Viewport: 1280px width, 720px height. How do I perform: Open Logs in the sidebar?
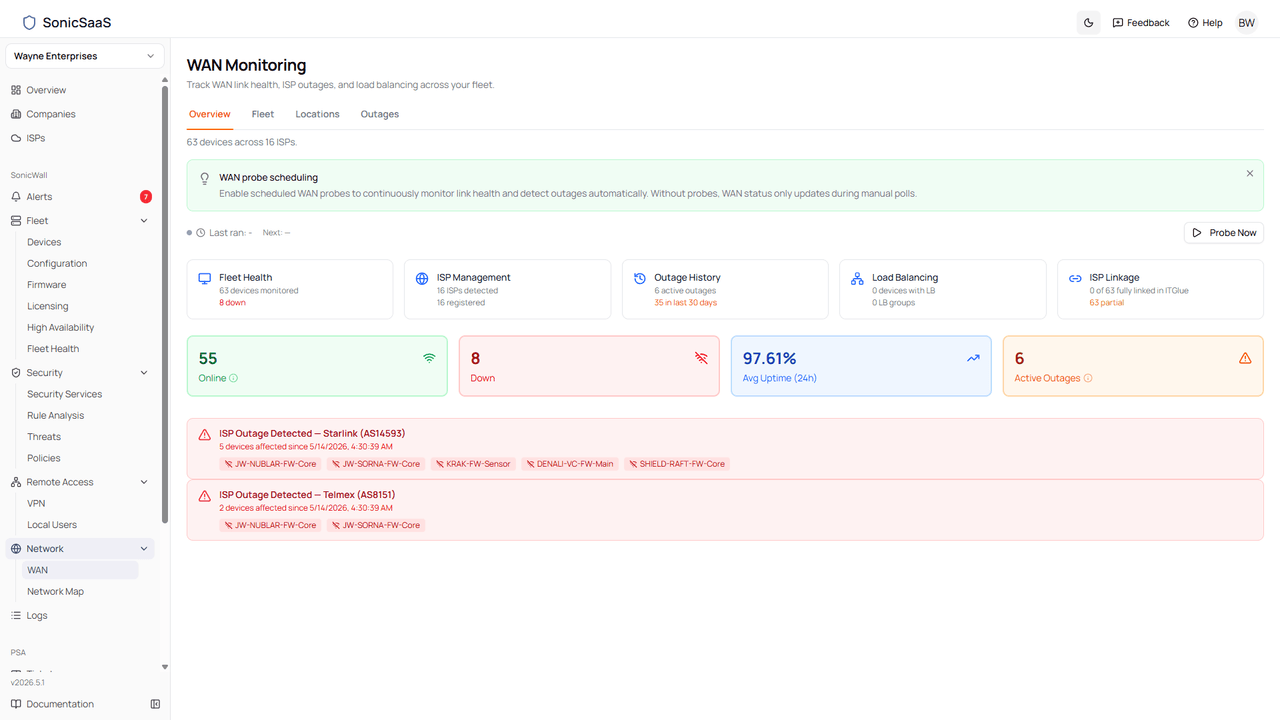pos(37,616)
